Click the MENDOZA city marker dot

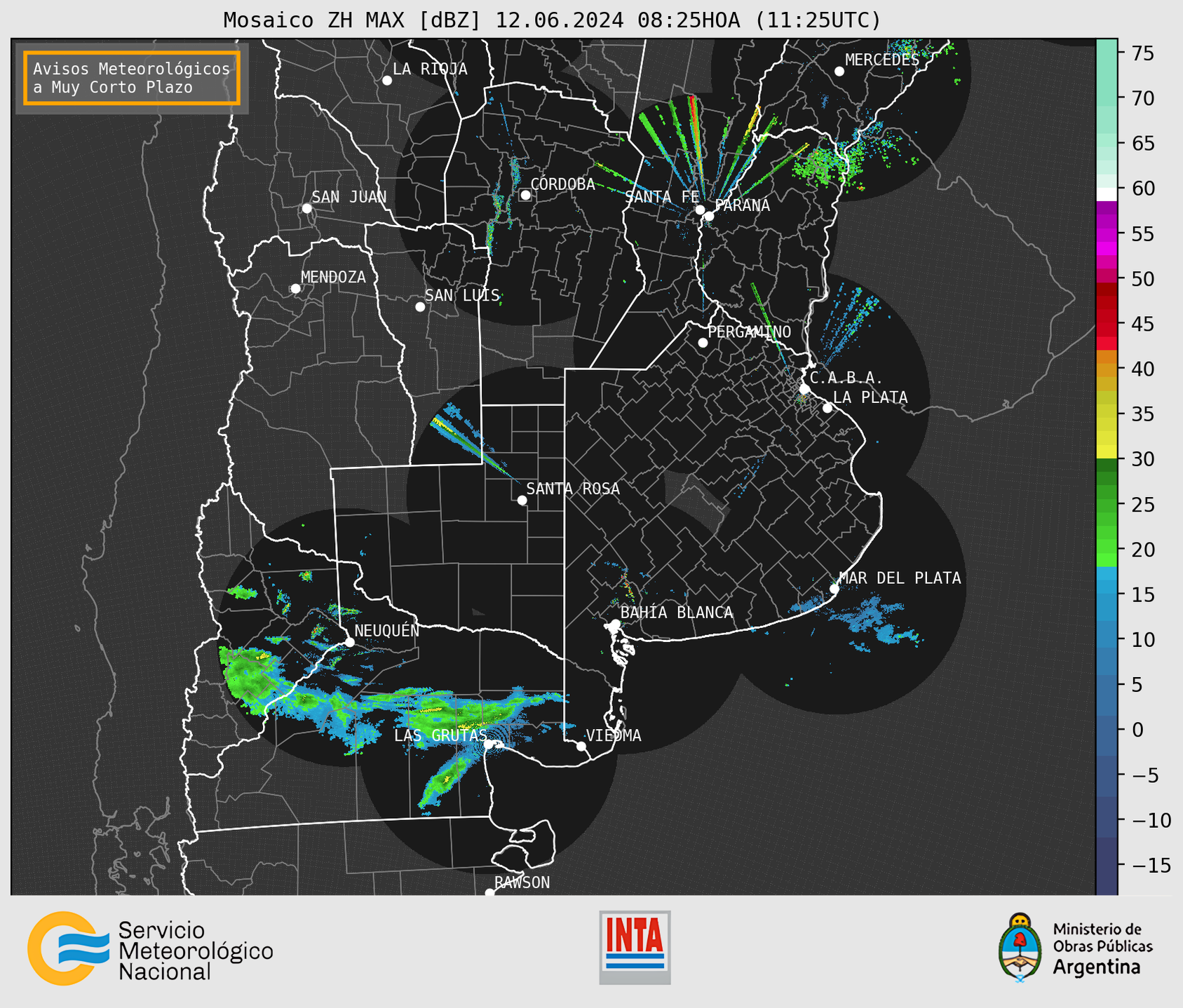coord(295,289)
